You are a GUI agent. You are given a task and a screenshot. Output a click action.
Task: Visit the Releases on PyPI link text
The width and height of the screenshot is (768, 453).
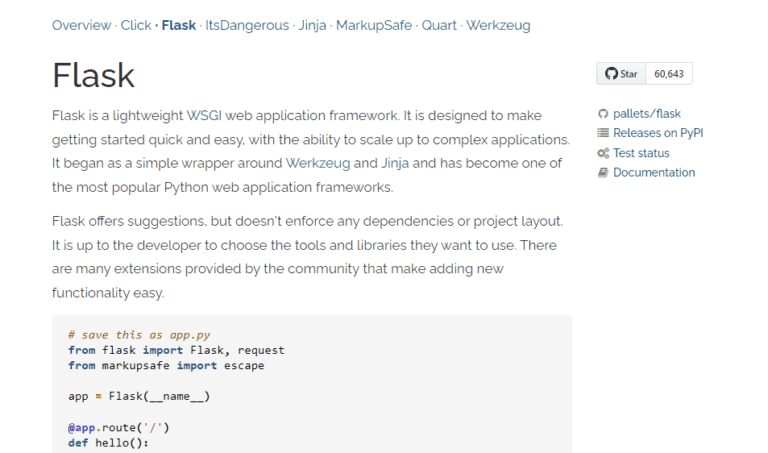click(x=658, y=133)
